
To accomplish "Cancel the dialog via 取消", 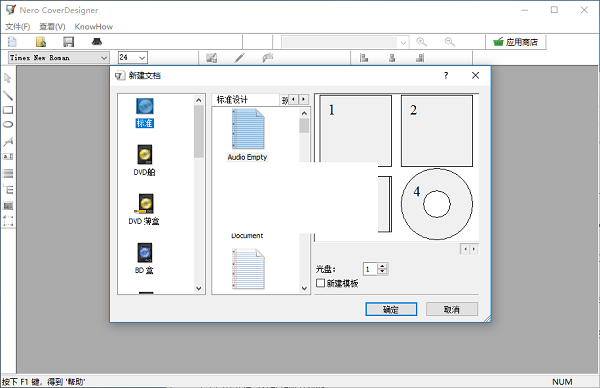I will click(452, 309).
